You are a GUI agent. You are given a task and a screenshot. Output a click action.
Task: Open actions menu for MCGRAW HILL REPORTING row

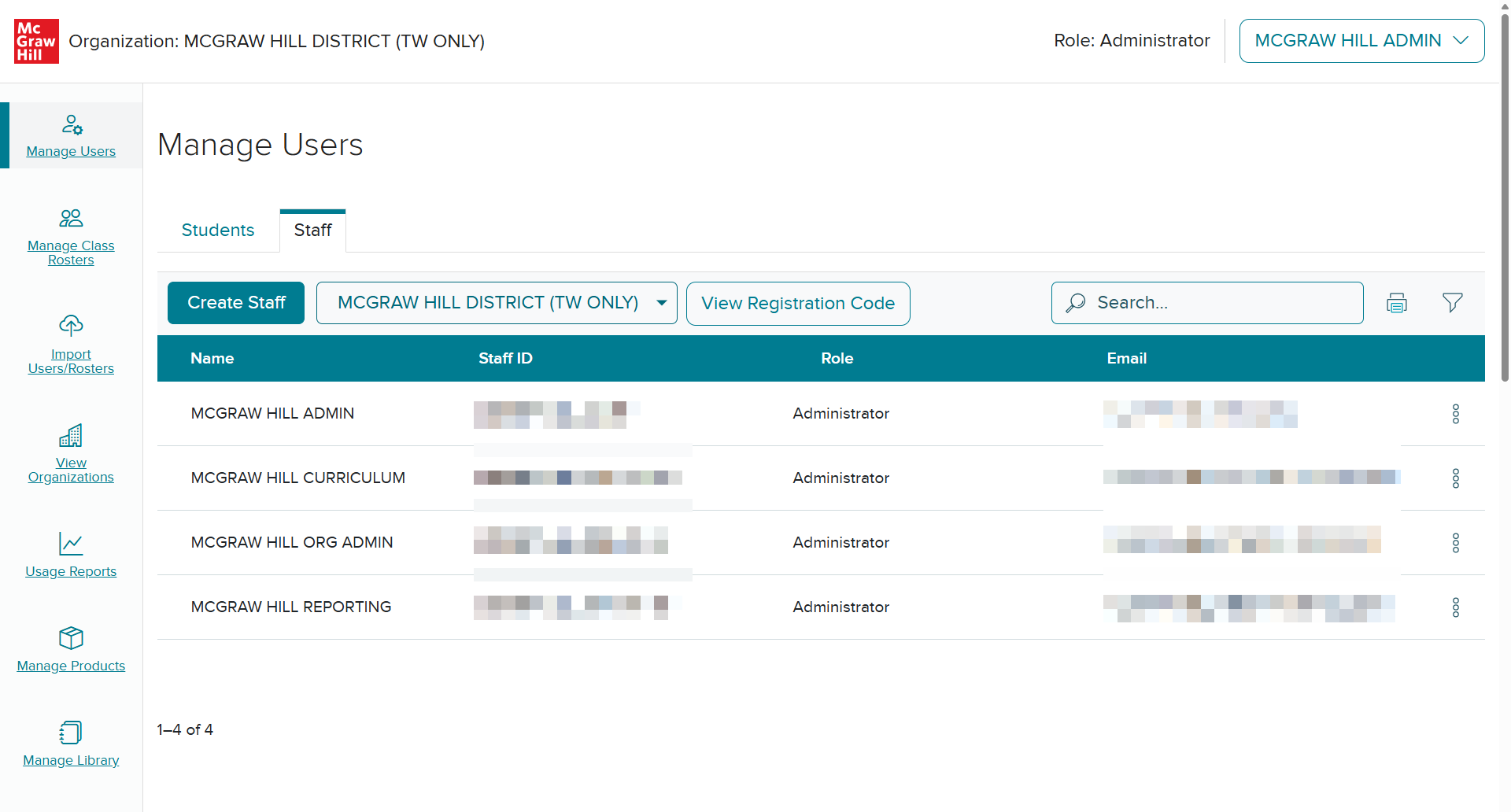click(x=1456, y=607)
